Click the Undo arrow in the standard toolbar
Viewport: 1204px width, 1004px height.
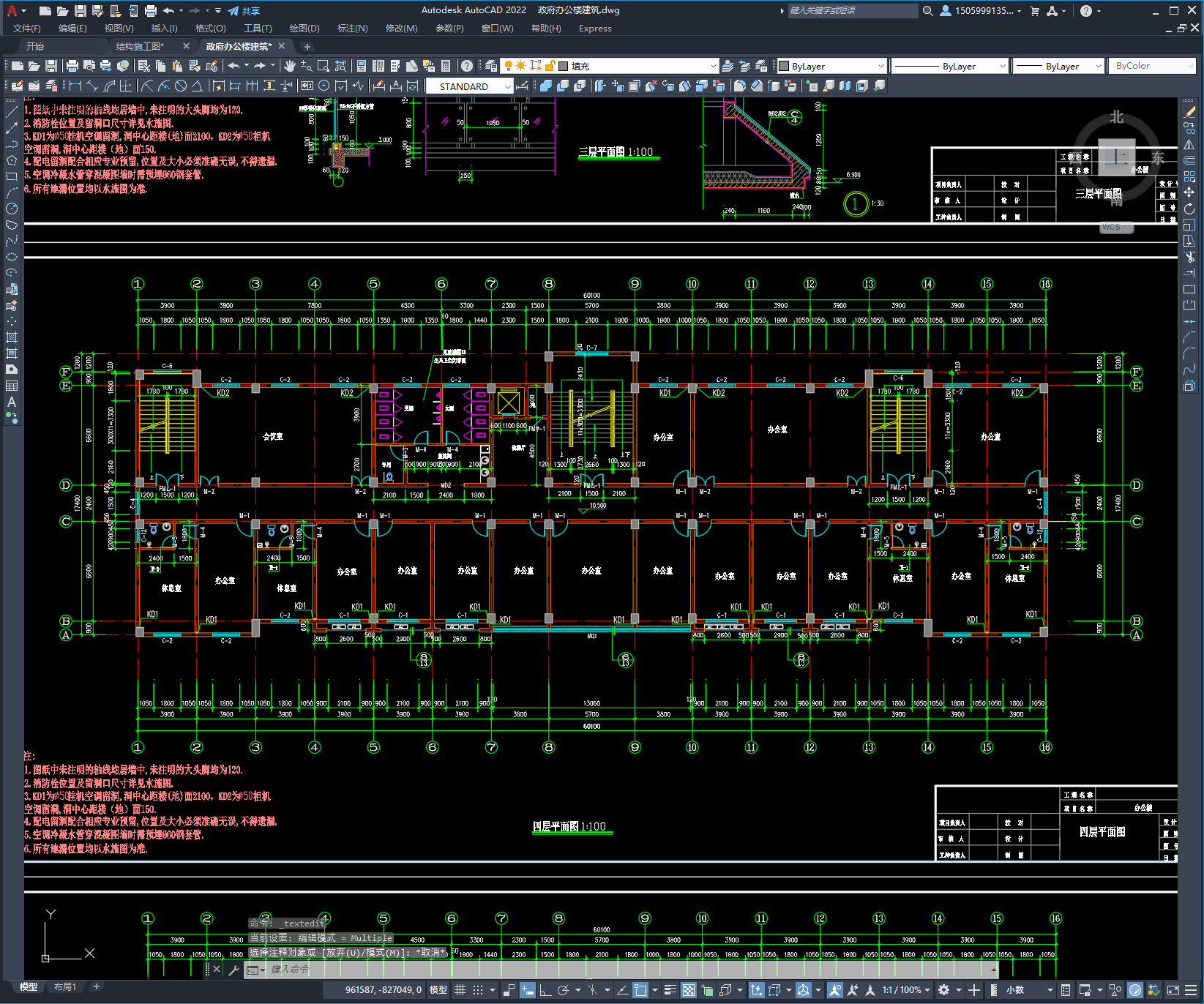[233, 66]
